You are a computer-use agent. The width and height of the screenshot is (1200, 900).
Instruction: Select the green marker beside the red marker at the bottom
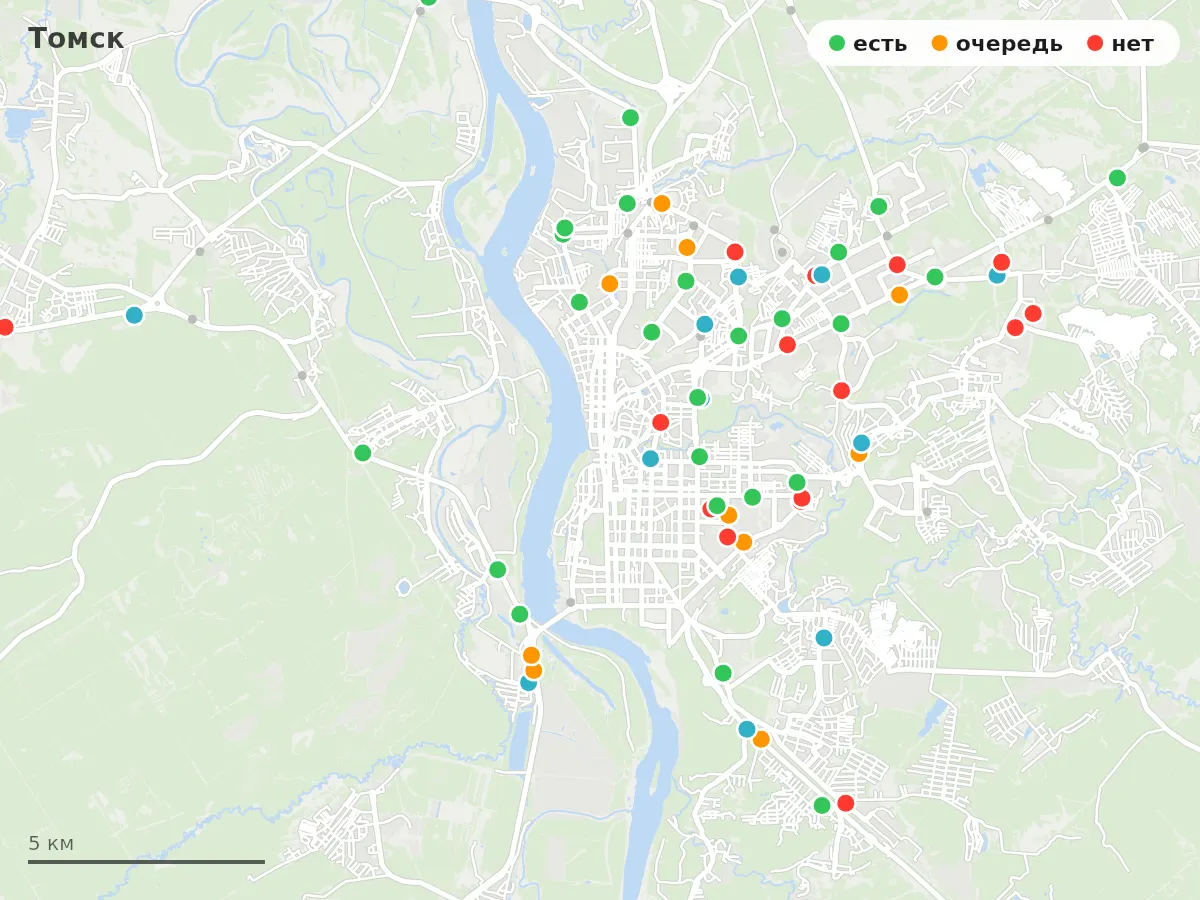pos(822,805)
